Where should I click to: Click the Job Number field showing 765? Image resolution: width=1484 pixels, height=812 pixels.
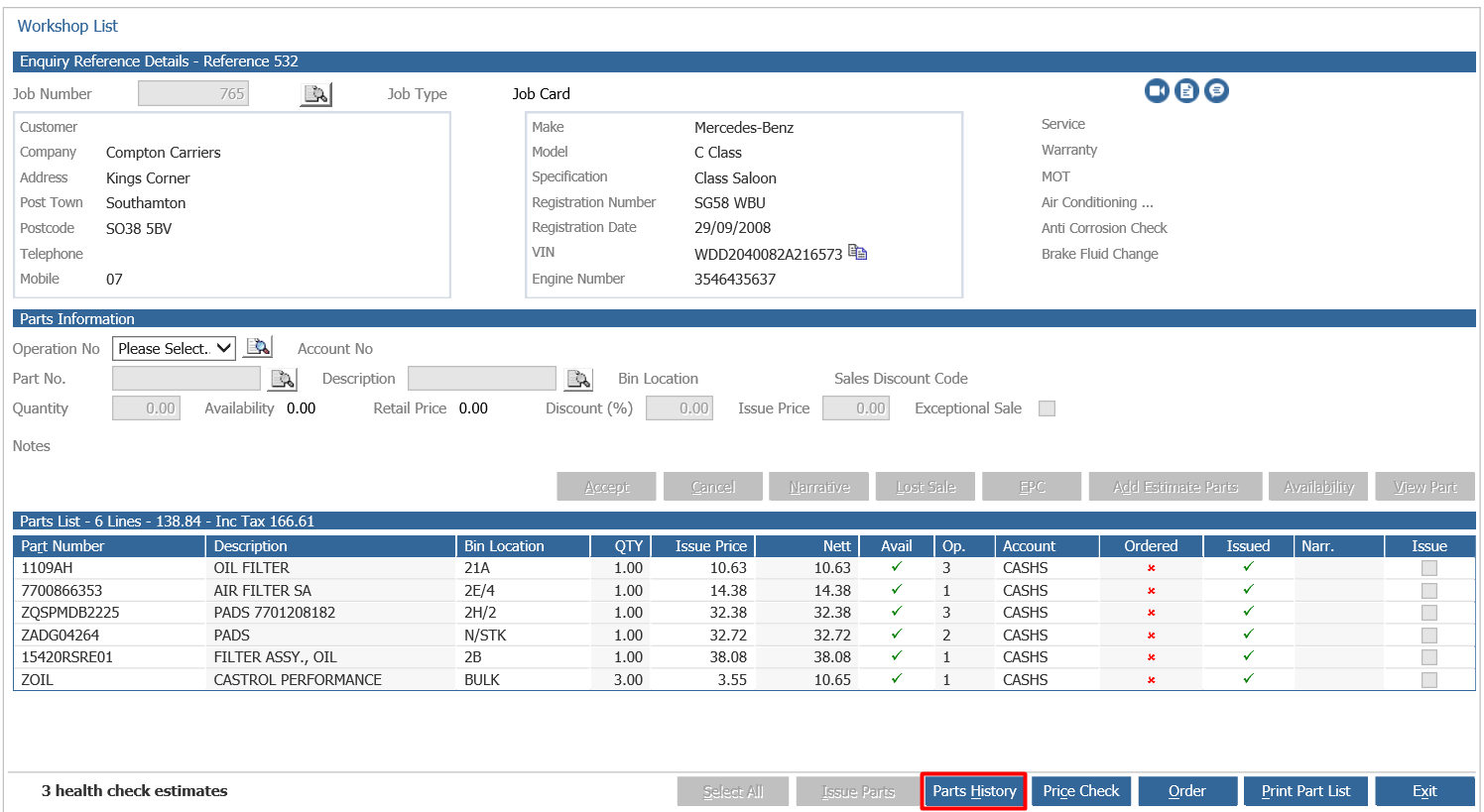(193, 93)
